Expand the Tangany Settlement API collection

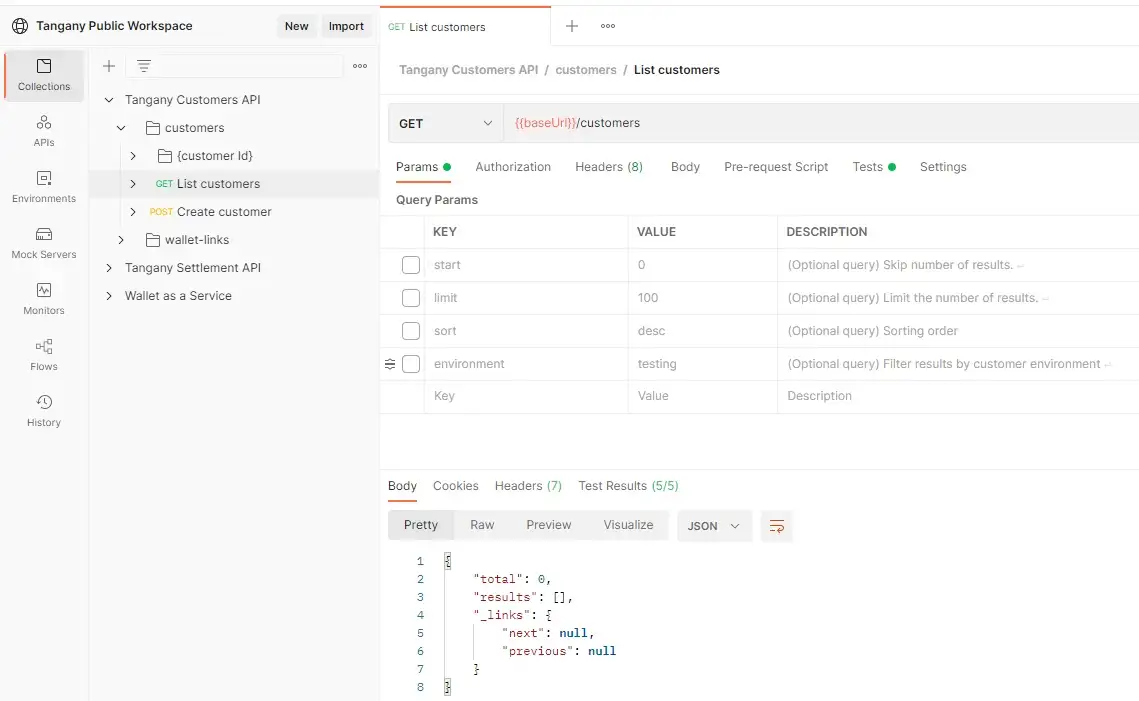[x=109, y=268]
